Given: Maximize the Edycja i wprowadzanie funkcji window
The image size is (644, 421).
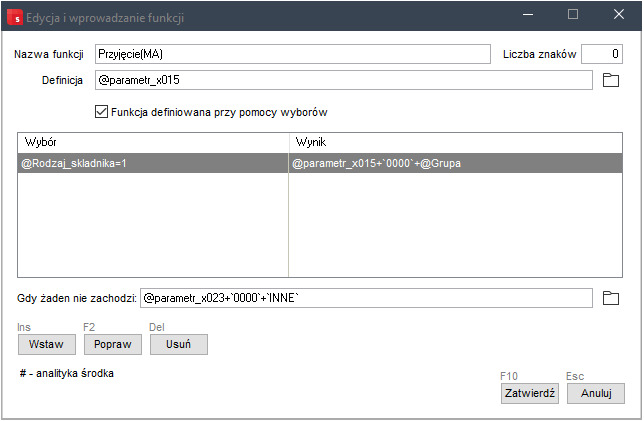Looking at the screenshot, I should tap(573, 15).
